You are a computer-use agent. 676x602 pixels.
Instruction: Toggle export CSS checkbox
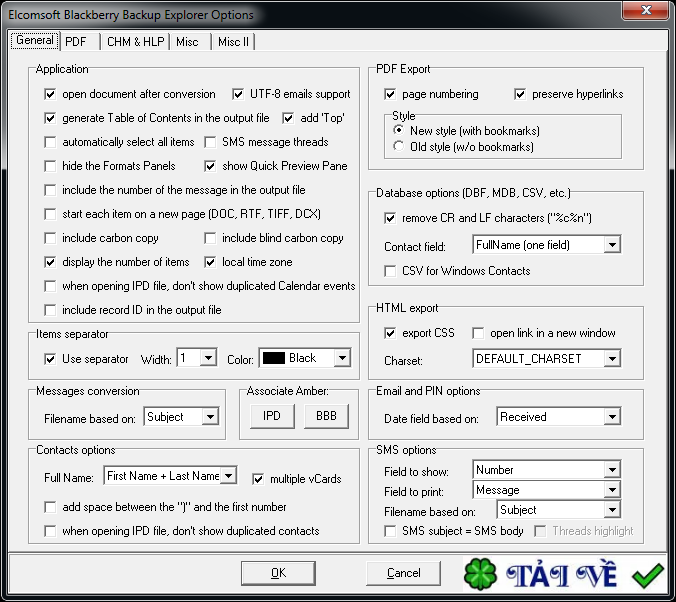click(390, 333)
